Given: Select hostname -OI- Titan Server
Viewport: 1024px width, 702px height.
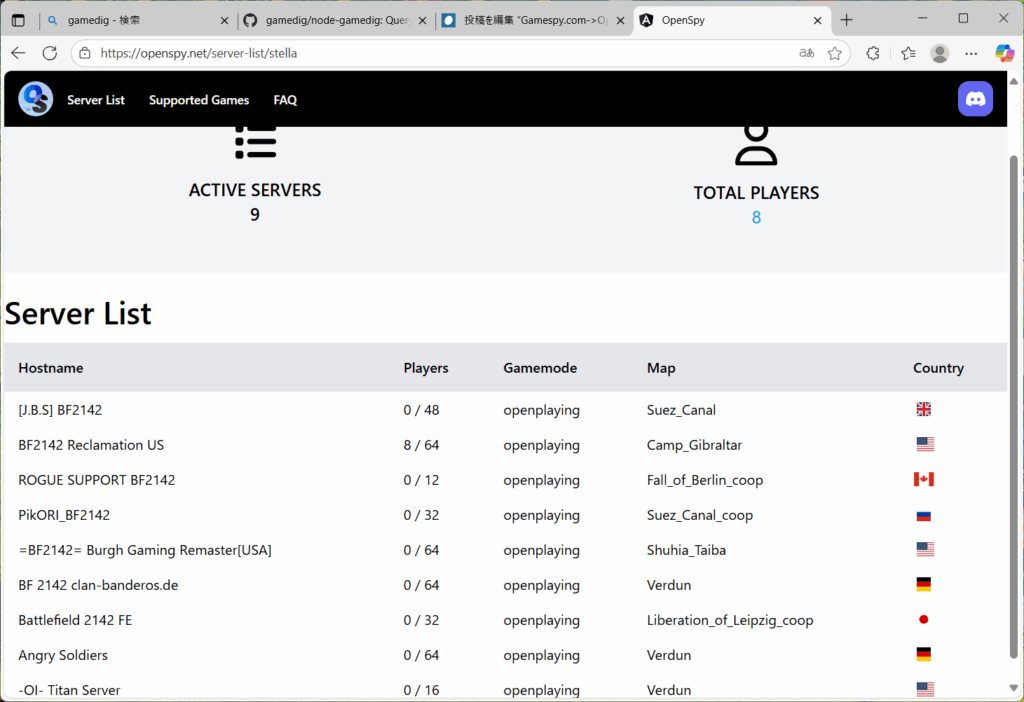Looking at the screenshot, I should [69, 690].
